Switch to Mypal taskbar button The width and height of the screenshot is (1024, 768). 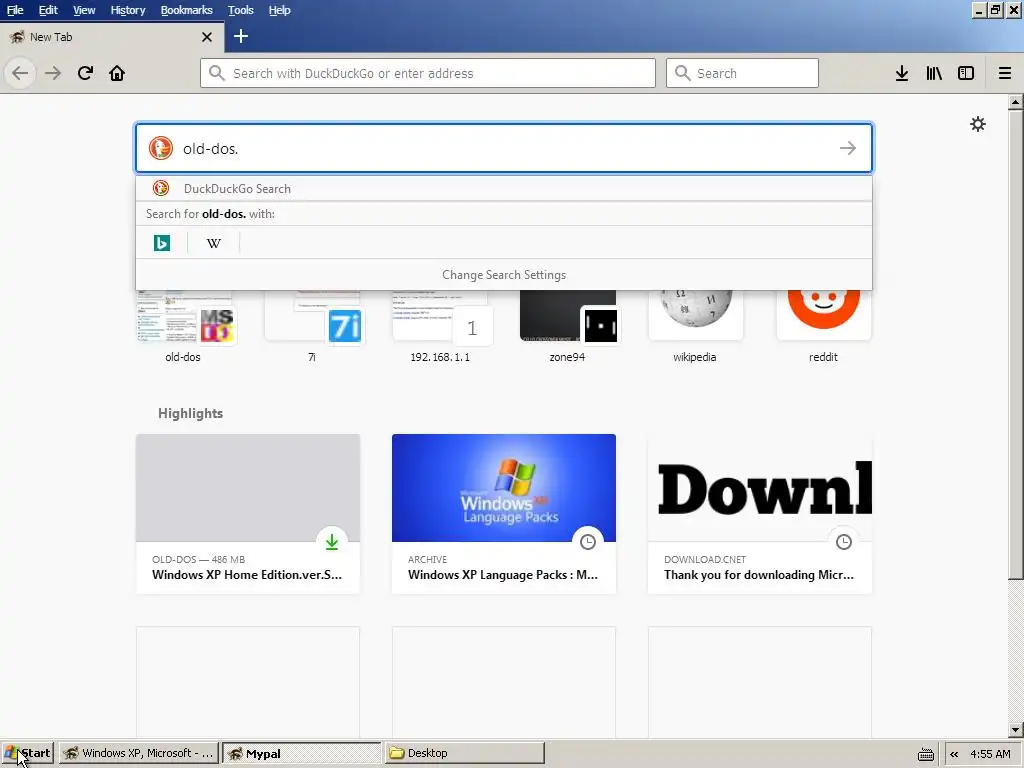302,754
